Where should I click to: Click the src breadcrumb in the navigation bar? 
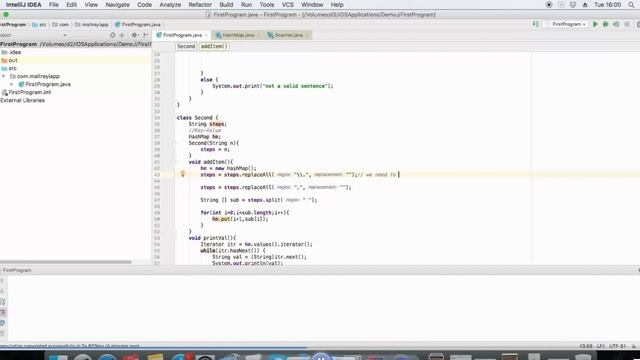pyautogui.click(x=39, y=24)
